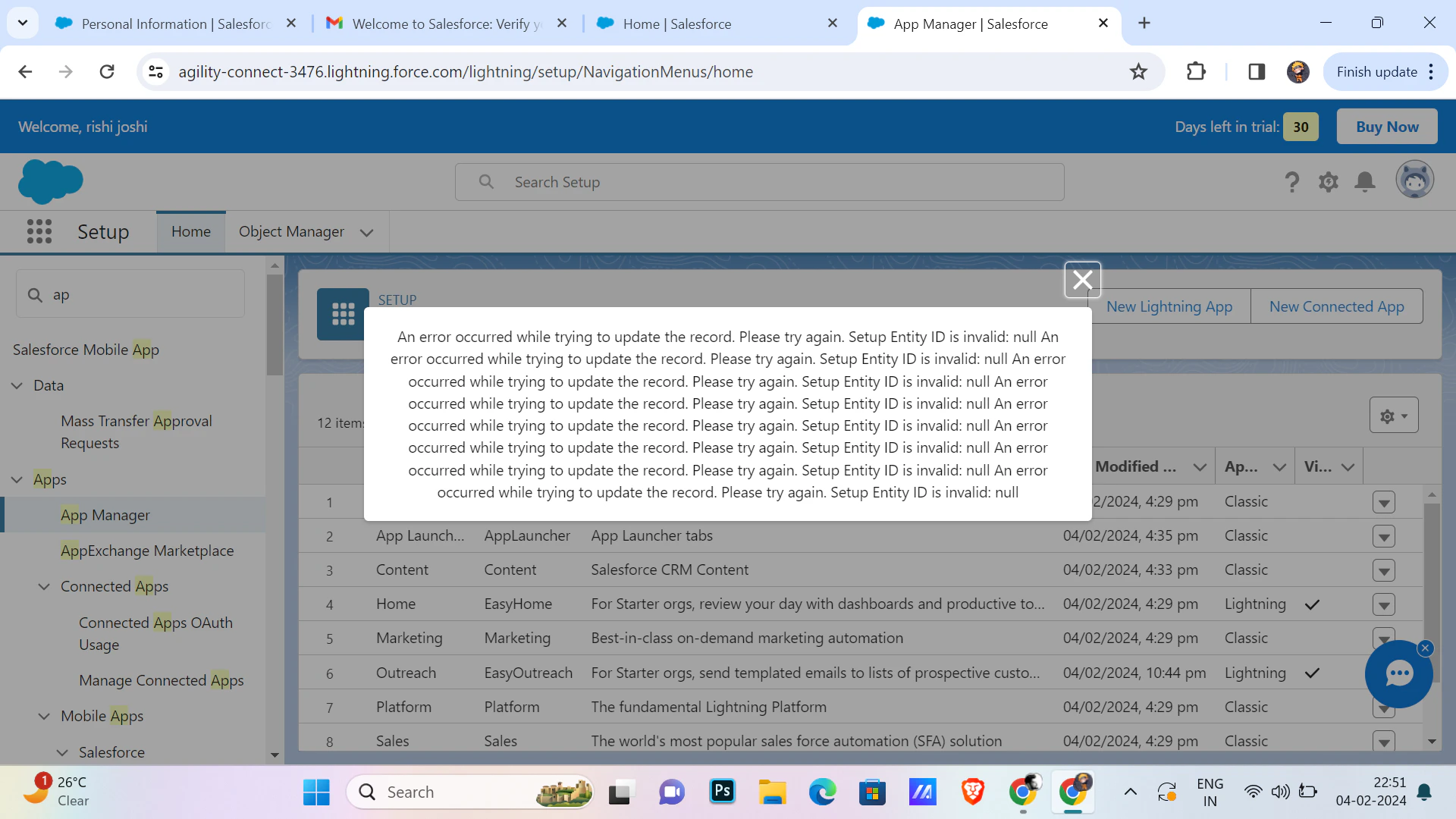Open the Windows Start menu

[x=316, y=792]
